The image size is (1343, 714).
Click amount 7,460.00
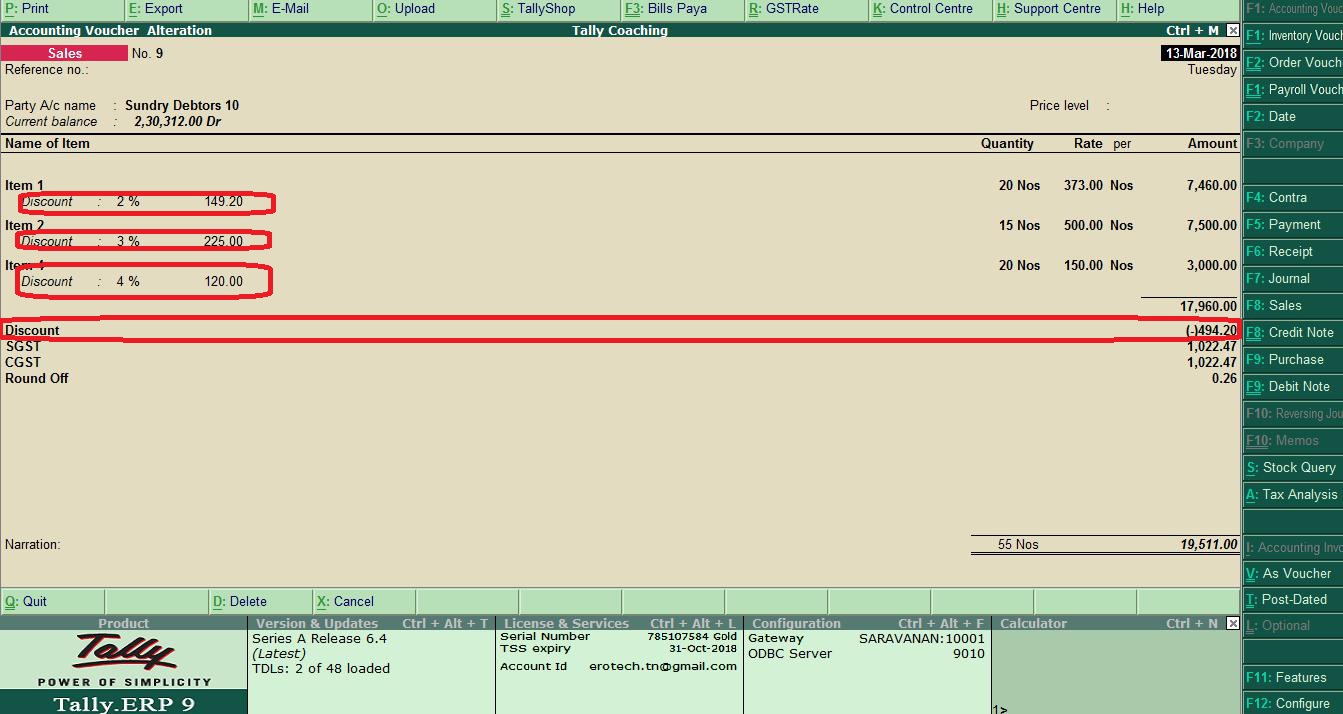(x=1212, y=185)
